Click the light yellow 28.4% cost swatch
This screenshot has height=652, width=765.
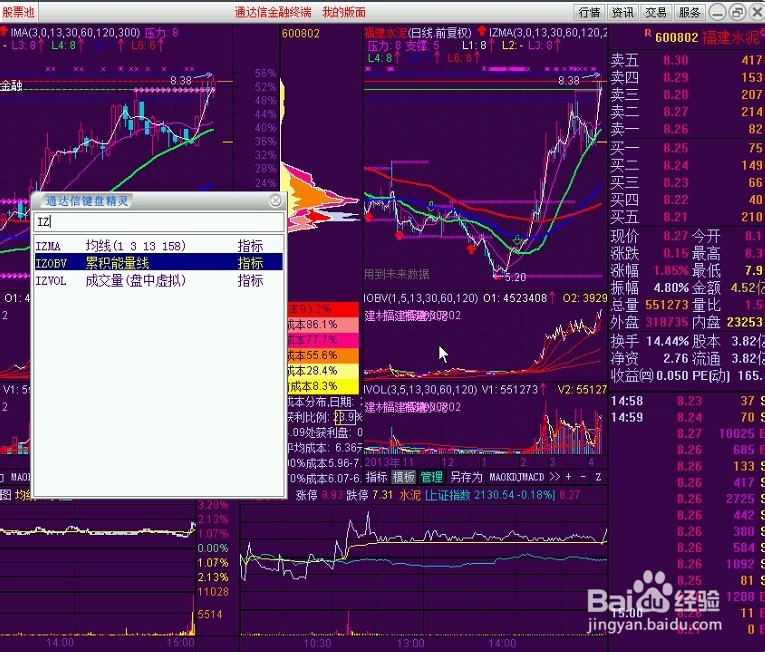pyautogui.click(x=323, y=370)
